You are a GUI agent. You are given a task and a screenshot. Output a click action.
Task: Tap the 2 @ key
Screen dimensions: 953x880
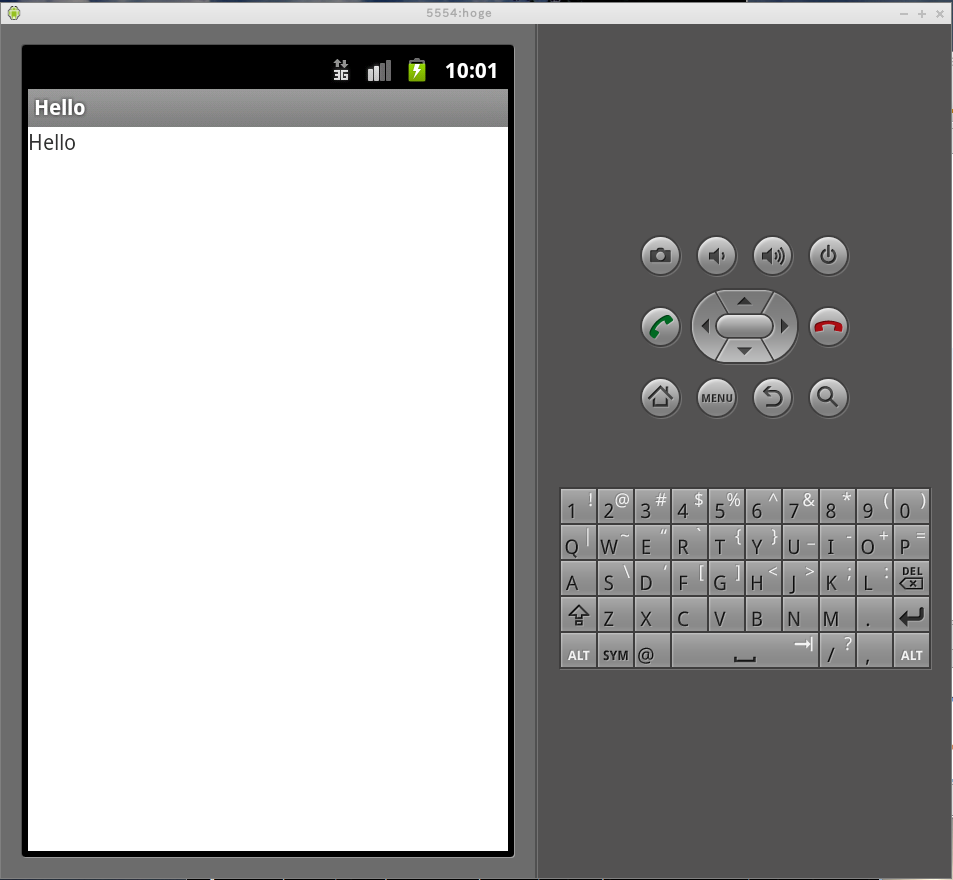tap(616, 506)
